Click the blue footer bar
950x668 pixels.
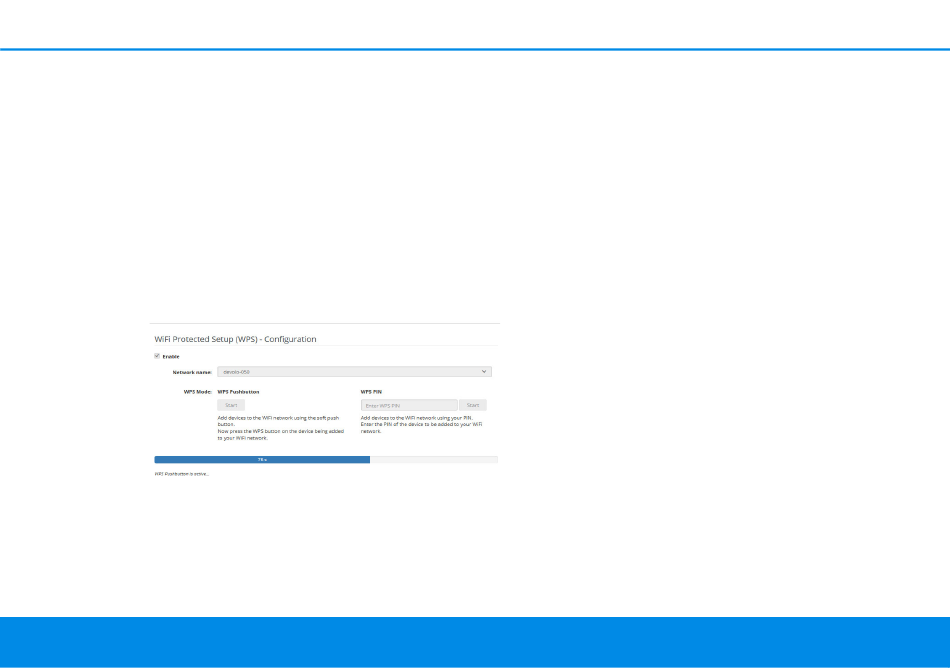(x=475, y=642)
